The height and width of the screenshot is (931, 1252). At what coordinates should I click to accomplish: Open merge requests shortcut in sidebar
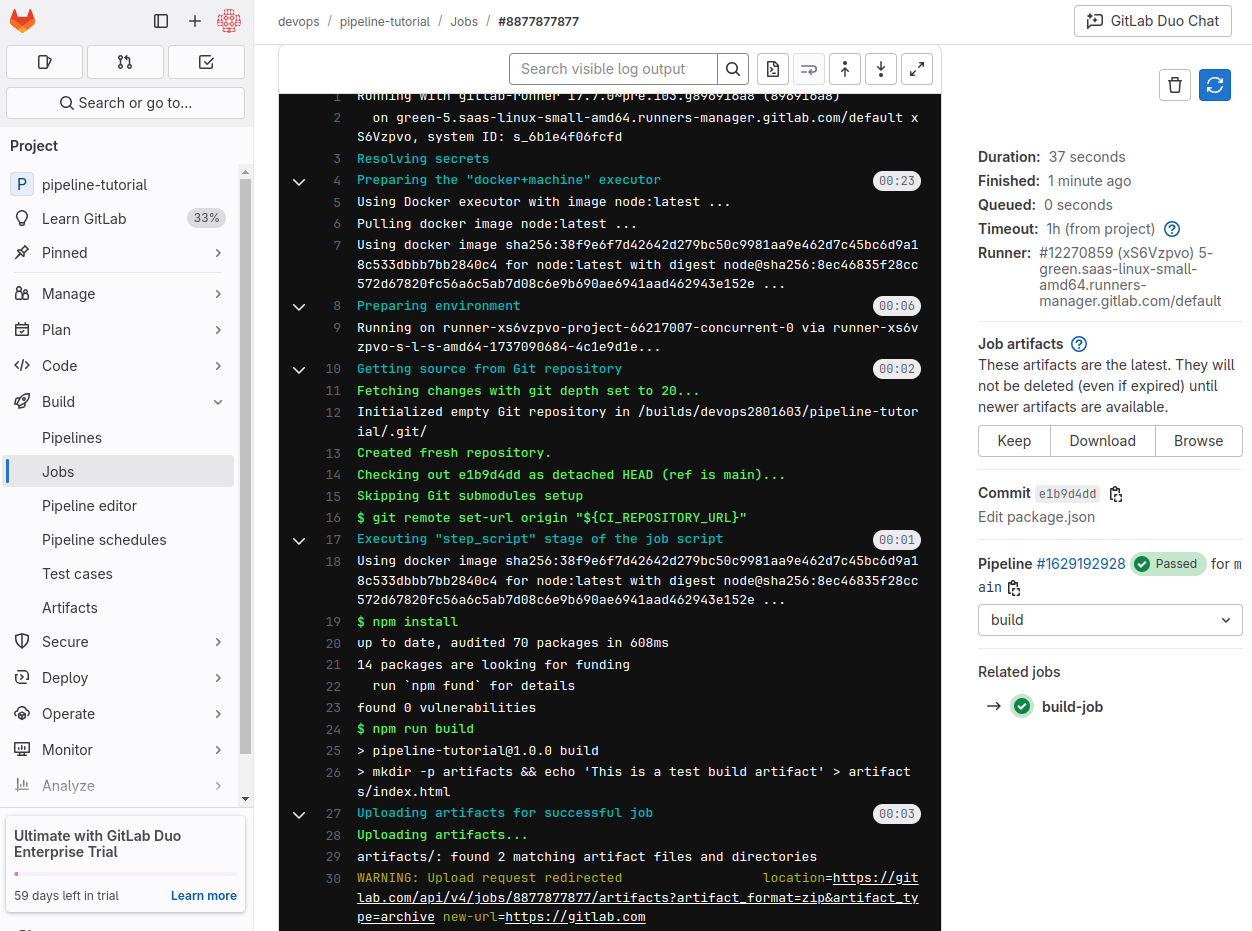coord(125,62)
